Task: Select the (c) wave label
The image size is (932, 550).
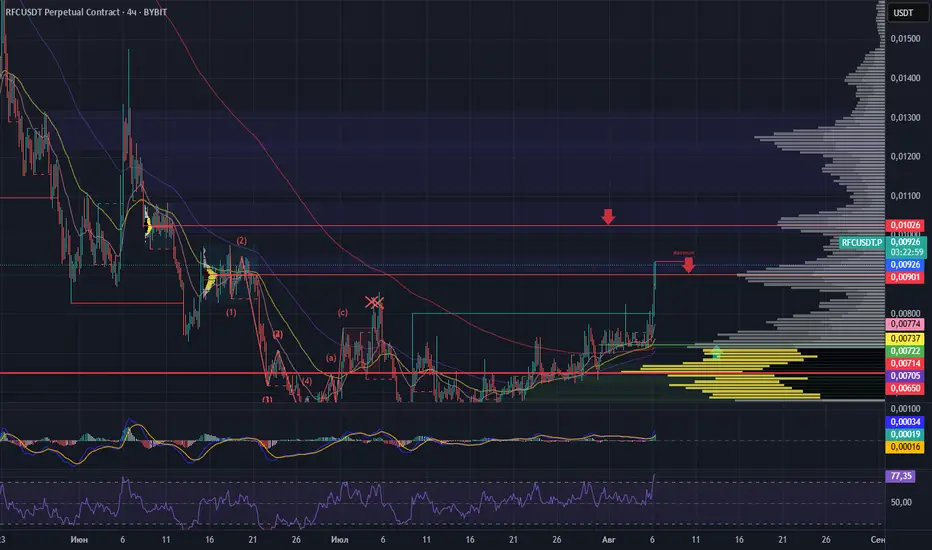Action: (342, 312)
